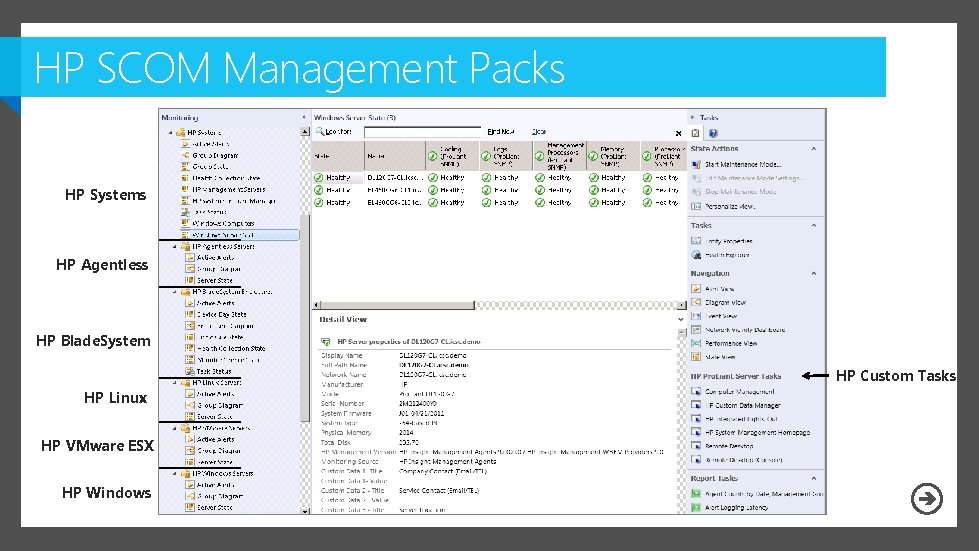Click the Personalize view icon
This screenshot has height=551, width=979.
[696, 206]
